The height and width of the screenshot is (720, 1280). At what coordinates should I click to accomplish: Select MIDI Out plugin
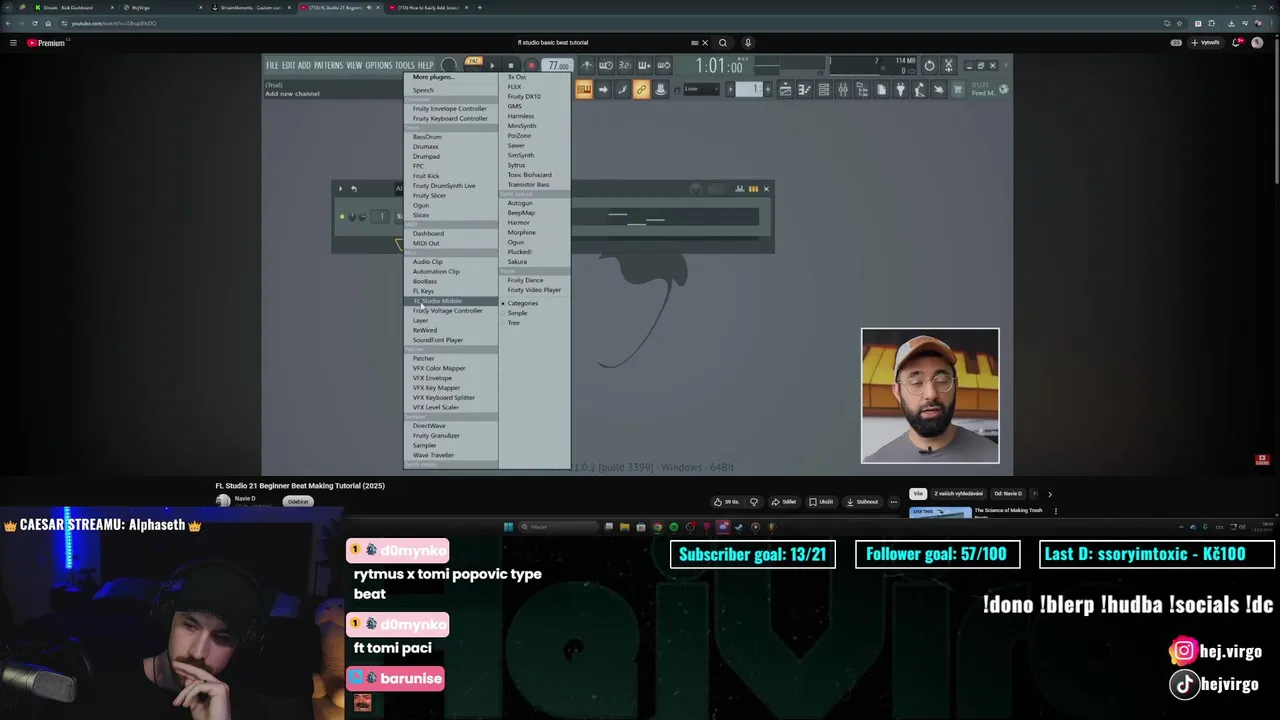[426, 243]
